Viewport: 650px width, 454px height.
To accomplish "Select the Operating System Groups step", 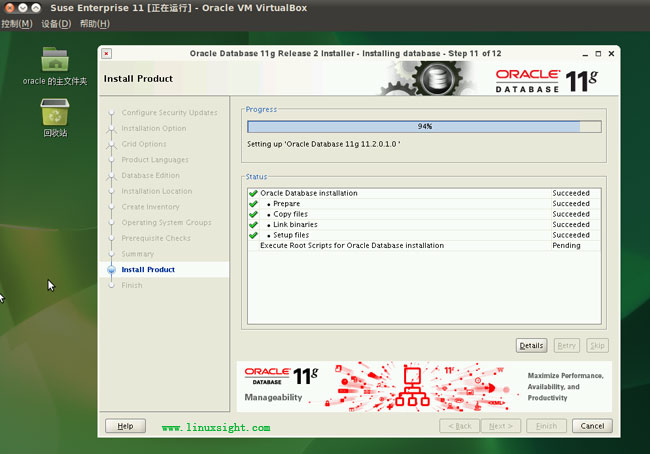I will (166, 222).
